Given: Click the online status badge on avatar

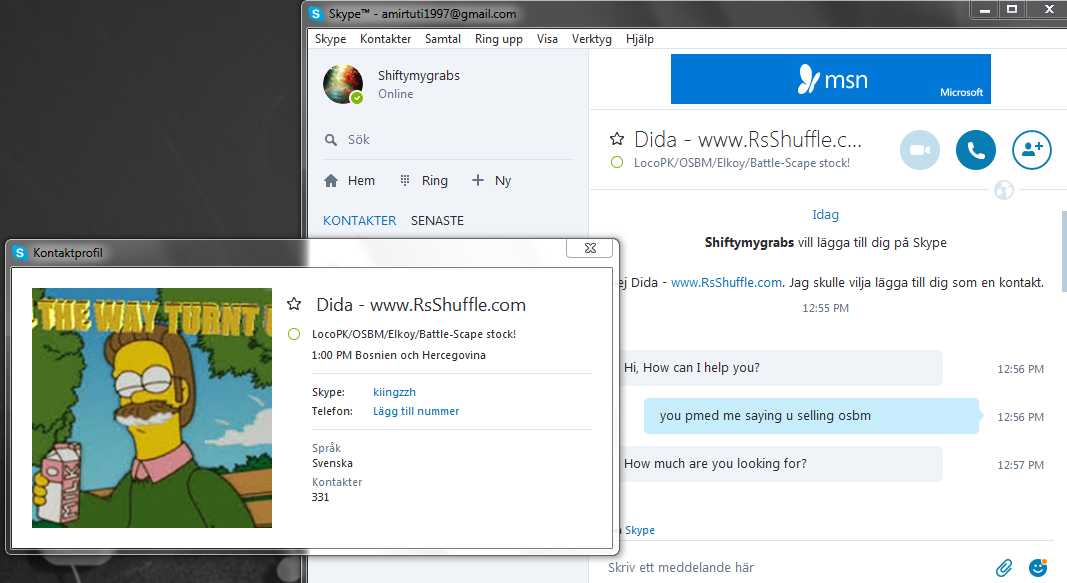Looking at the screenshot, I should click(x=357, y=98).
